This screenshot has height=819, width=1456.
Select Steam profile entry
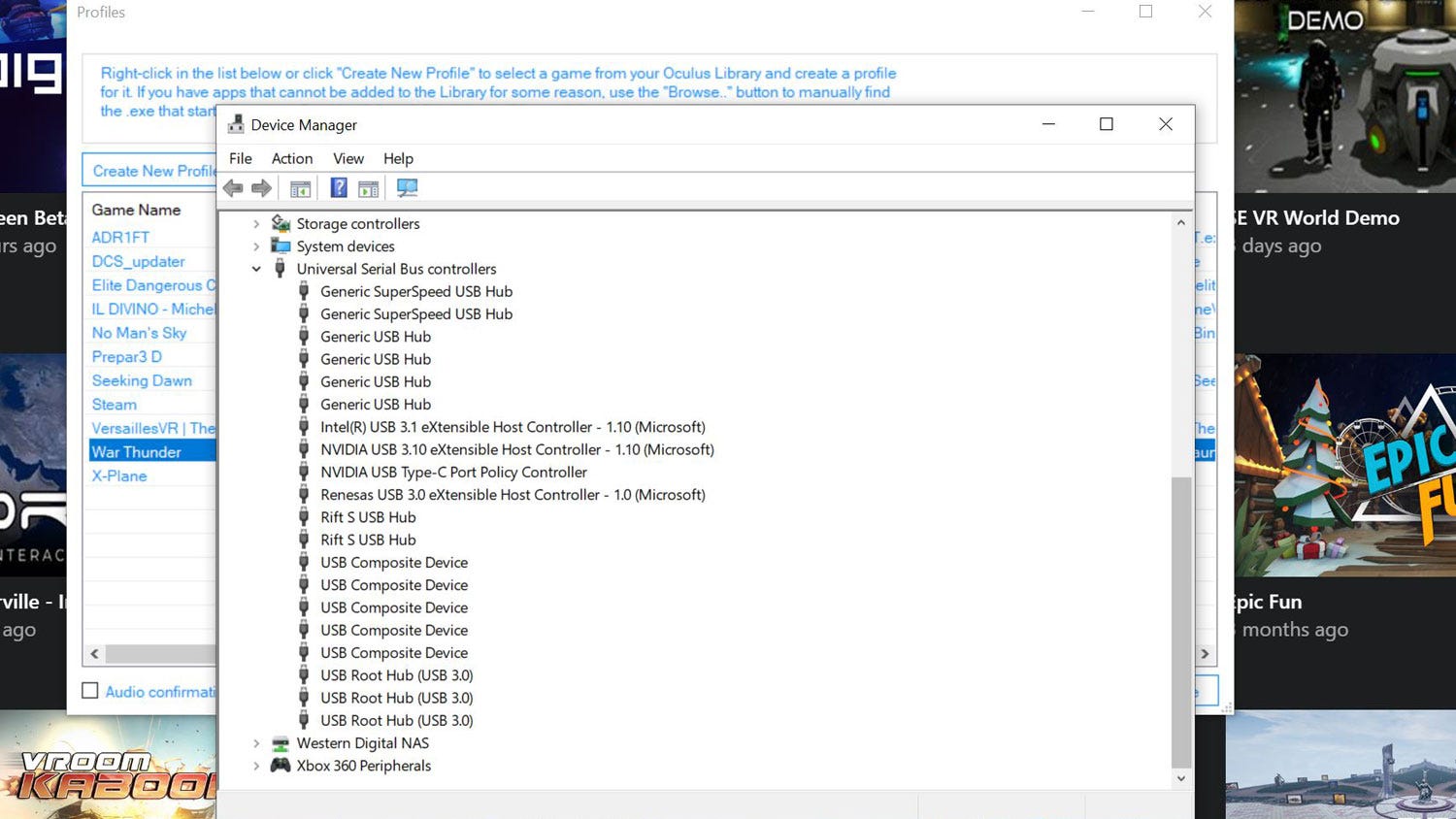click(x=115, y=404)
